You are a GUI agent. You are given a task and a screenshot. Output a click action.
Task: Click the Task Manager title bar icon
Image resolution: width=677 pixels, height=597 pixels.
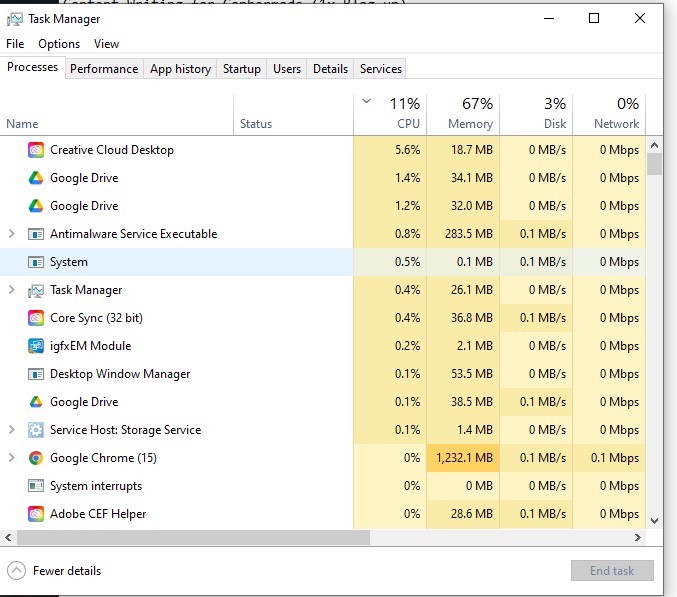click(x=15, y=19)
